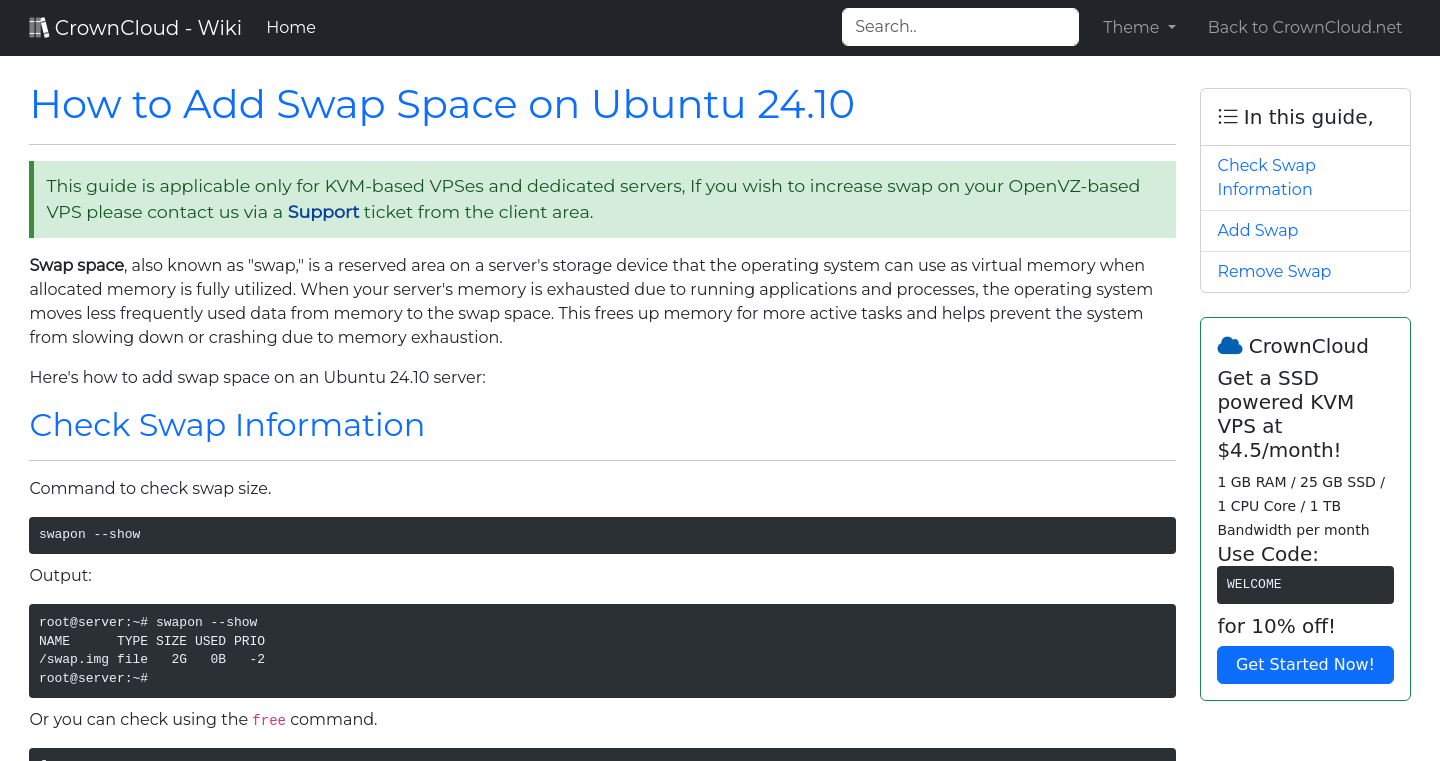Click the 'How to Add Swap Space' heading

coord(442,104)
